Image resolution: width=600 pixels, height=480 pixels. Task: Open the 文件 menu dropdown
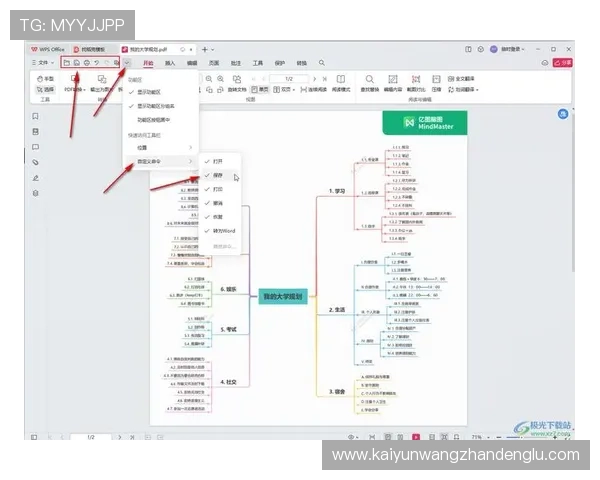click(44, 63)
